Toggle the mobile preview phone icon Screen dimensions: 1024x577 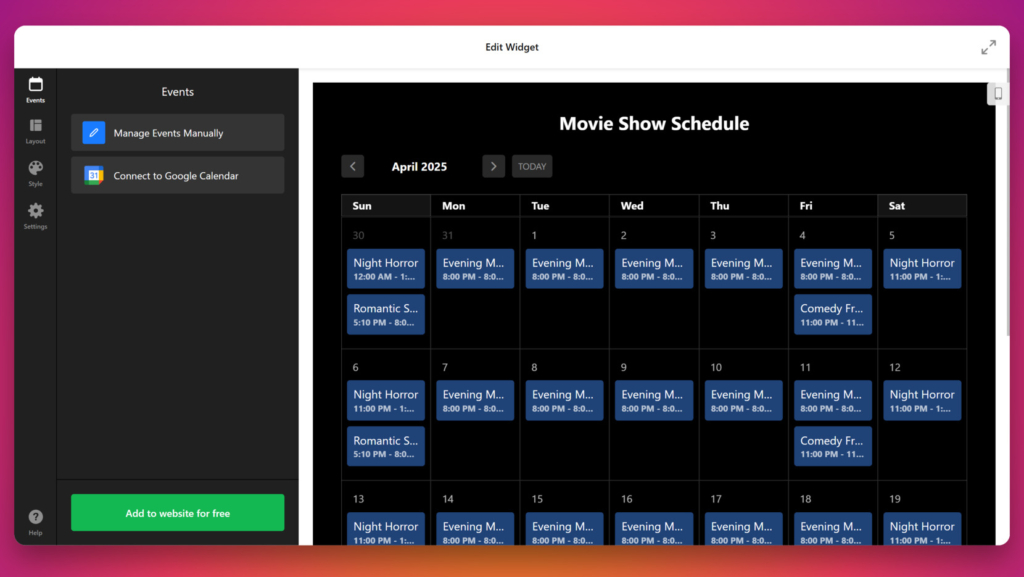coord(997,92)
